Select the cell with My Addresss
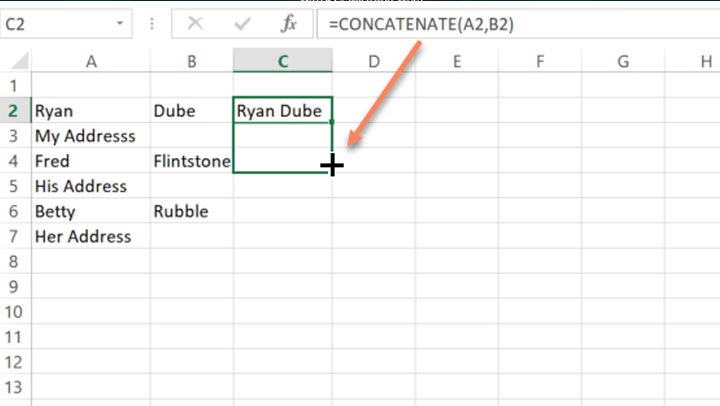 (x=91, y=135)
